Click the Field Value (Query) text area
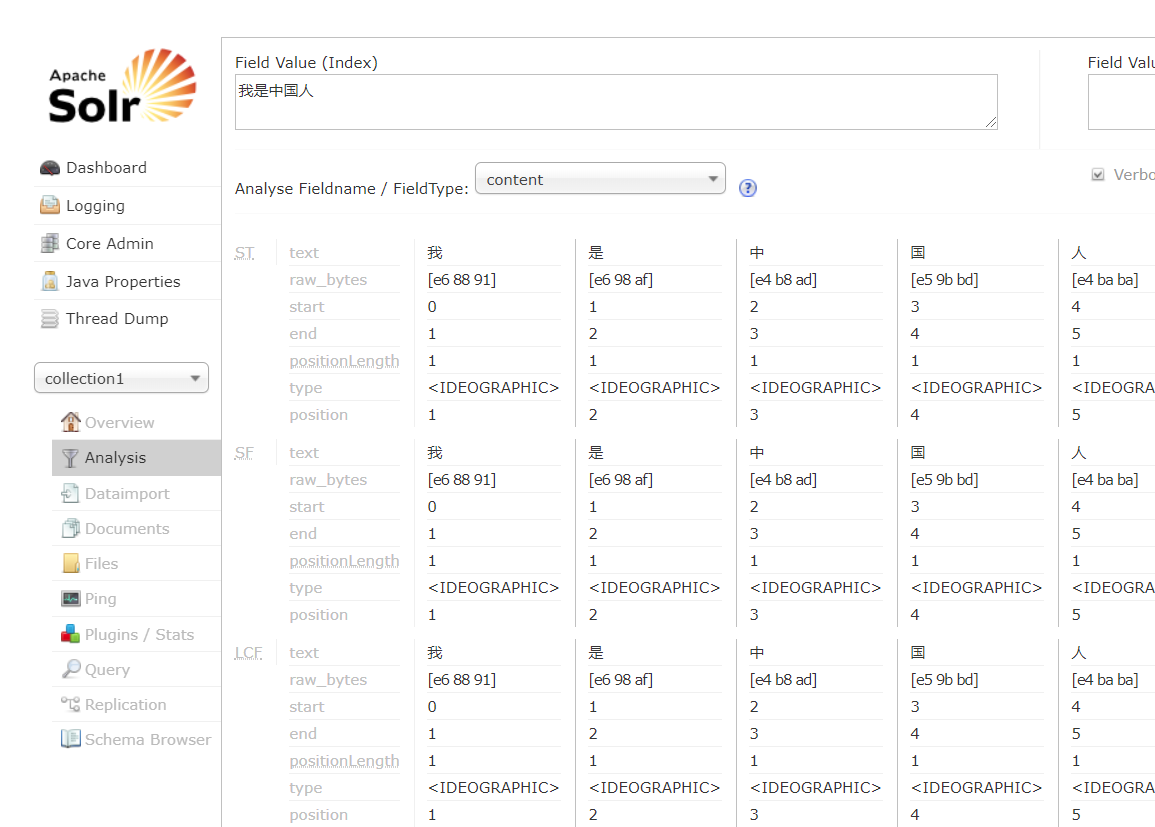The image size is (1155, 827). 1121,102
